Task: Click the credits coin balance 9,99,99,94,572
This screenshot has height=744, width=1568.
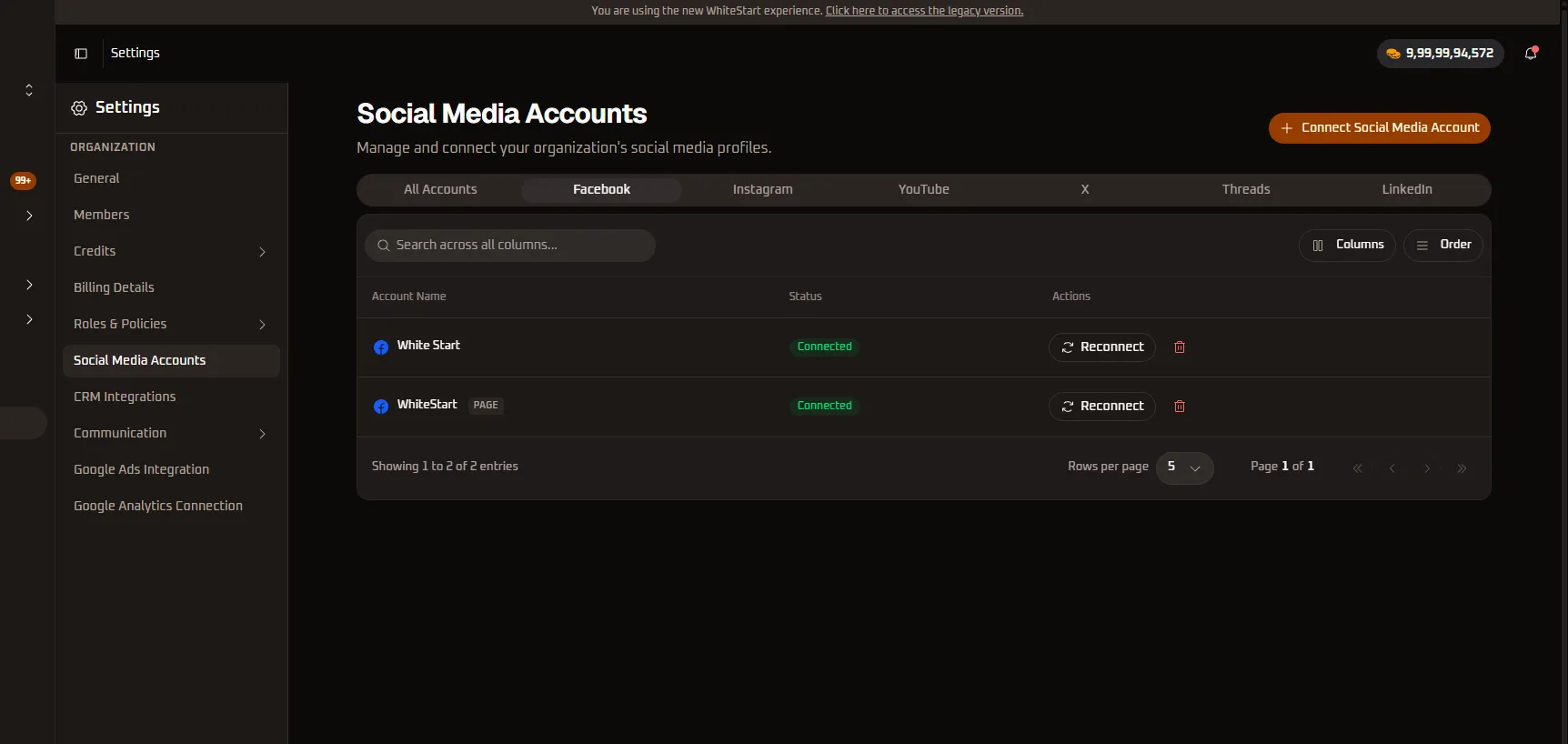Action: [1440, 54]
